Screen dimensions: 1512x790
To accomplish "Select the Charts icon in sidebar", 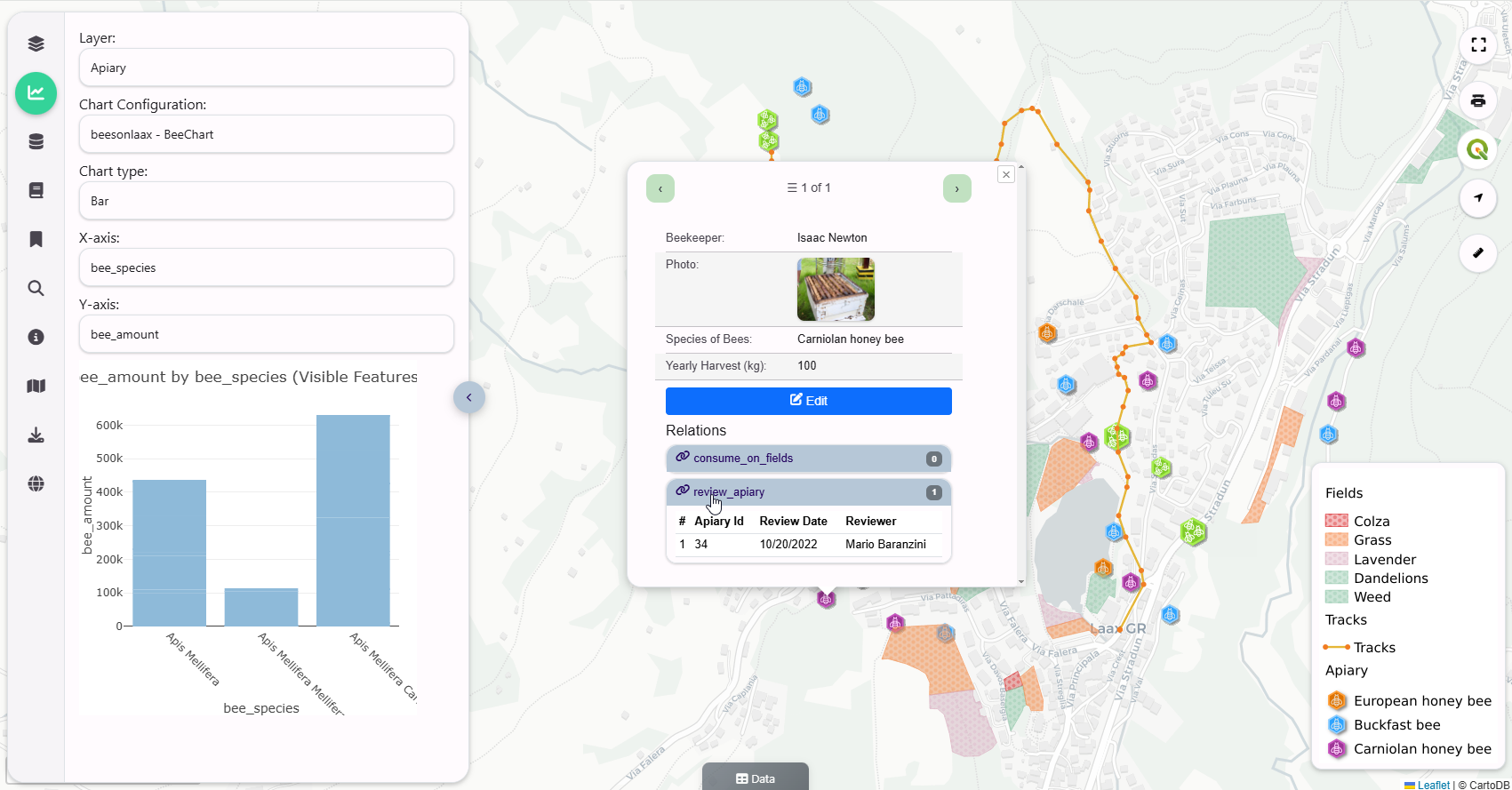I will pos(36,93).
